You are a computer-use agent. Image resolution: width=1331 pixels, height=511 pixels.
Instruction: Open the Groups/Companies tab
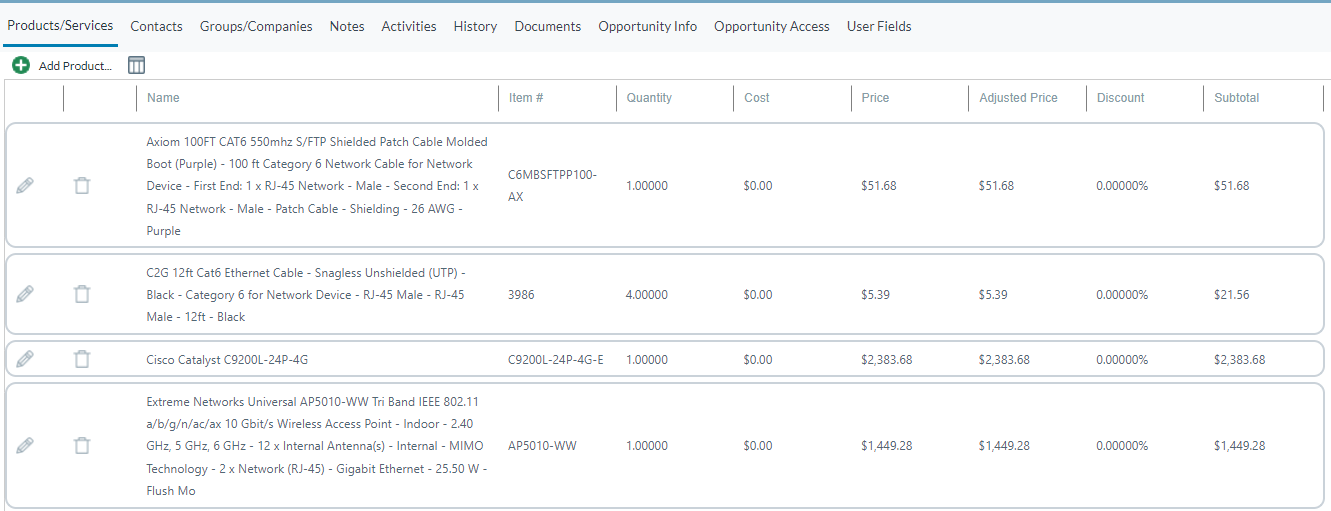(x=256, y=27)
